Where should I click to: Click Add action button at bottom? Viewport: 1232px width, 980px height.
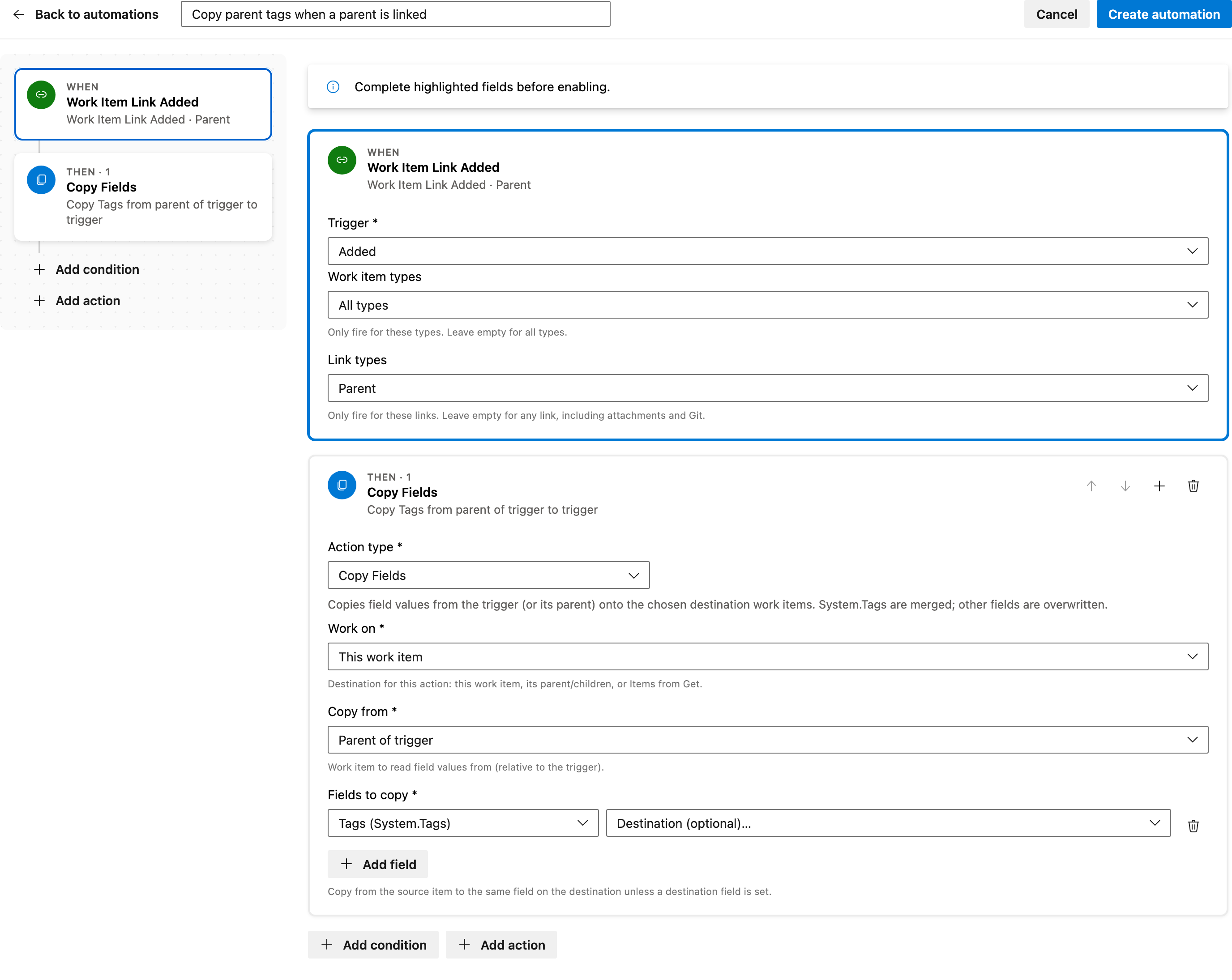coord(501,945)
